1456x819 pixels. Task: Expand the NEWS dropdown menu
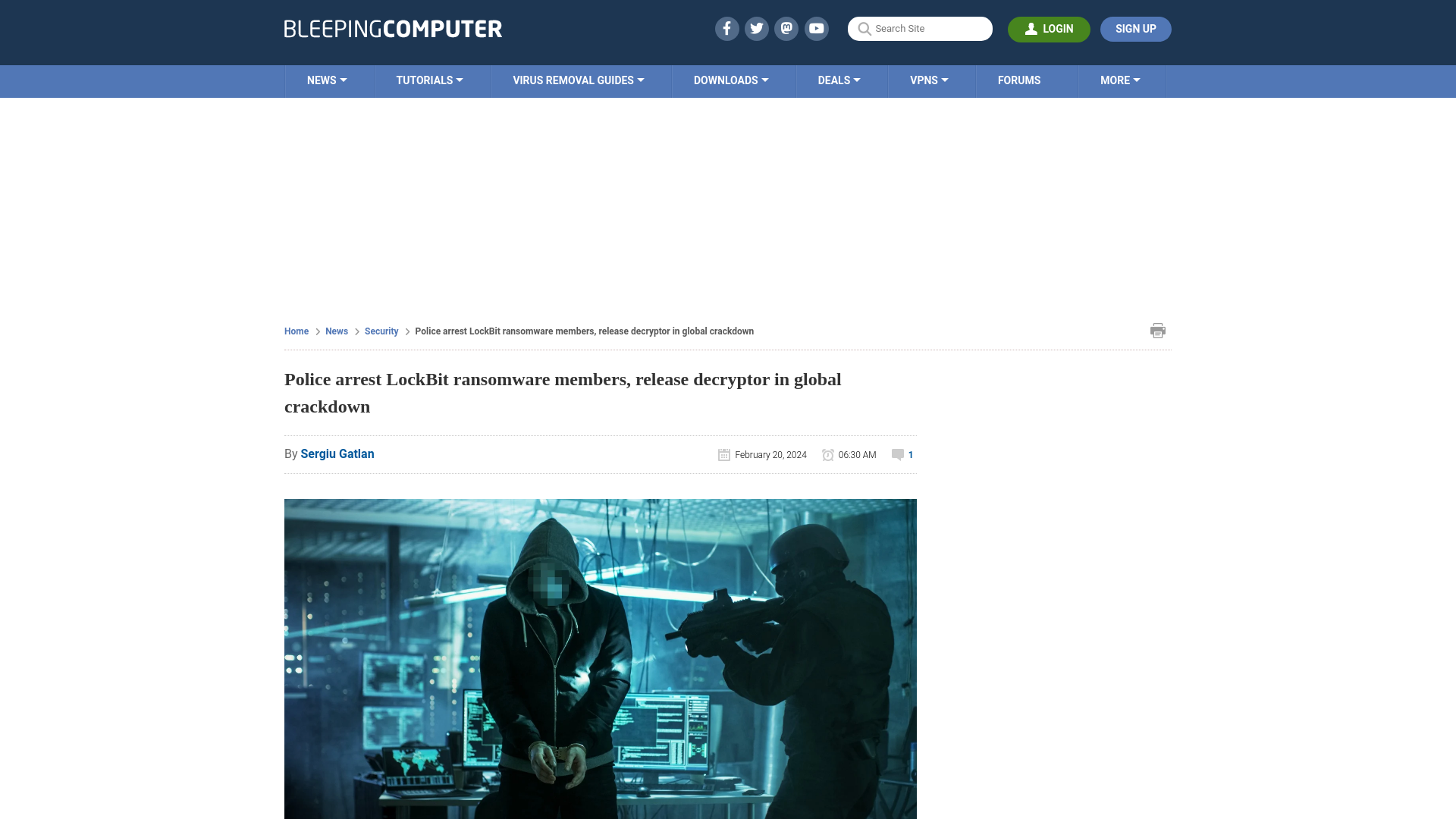click(326, 81)
